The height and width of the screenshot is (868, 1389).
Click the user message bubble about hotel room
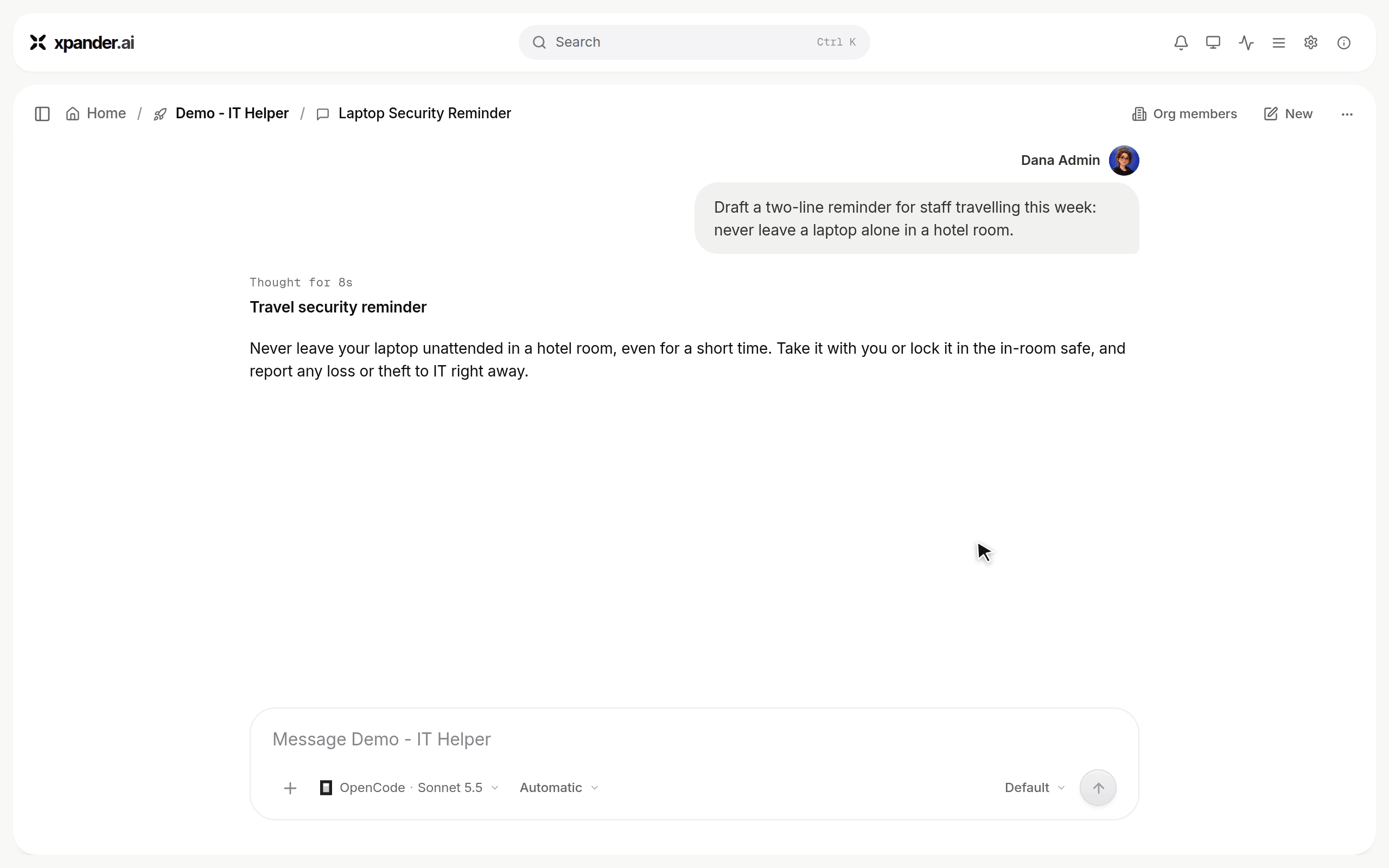pyautogui.click(x=916, y=218)
